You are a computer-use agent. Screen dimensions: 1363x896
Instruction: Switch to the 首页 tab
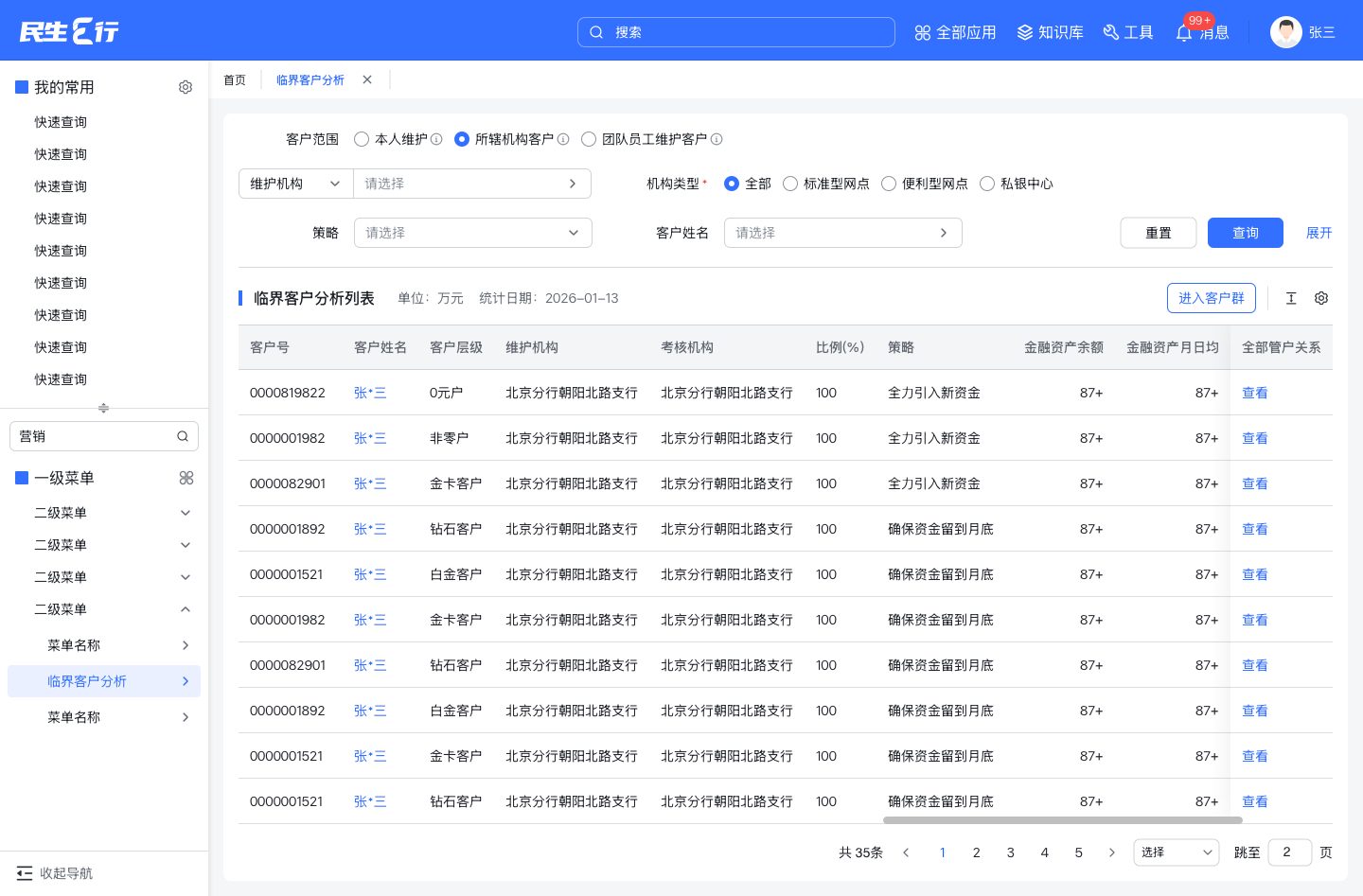pyautogui.click(x=235, y=80)
